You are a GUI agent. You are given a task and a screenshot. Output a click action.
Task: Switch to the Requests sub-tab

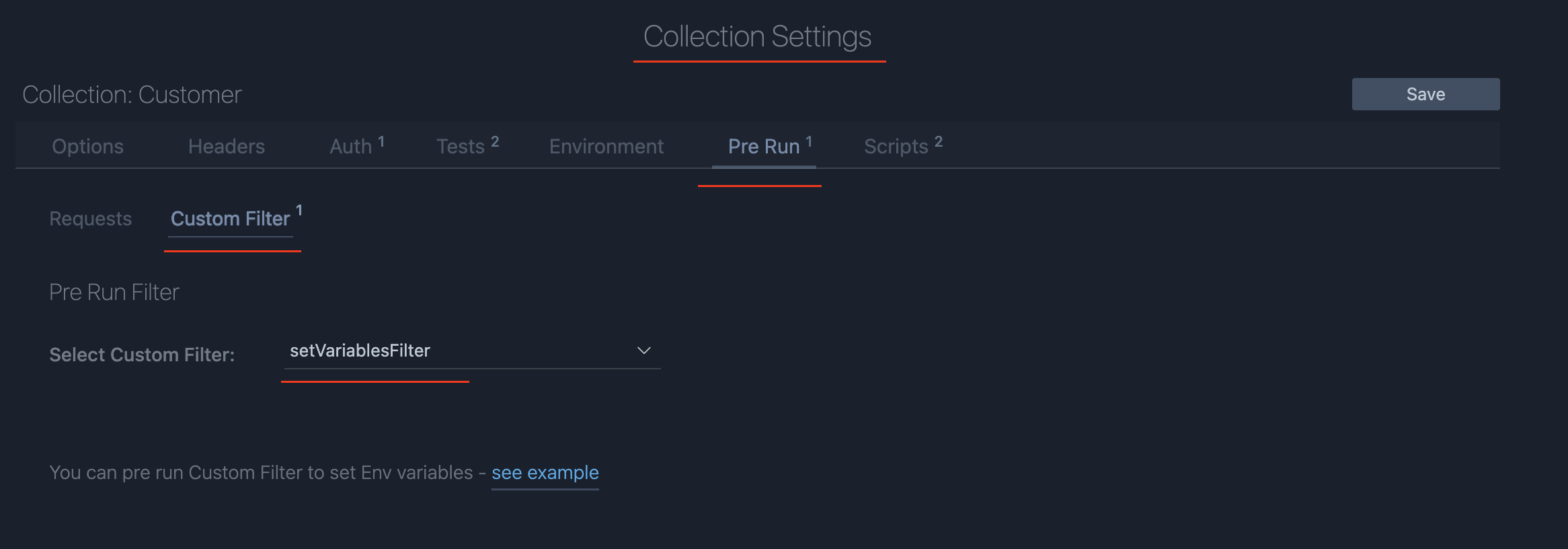pyautogui.click(x=90, y=218)
